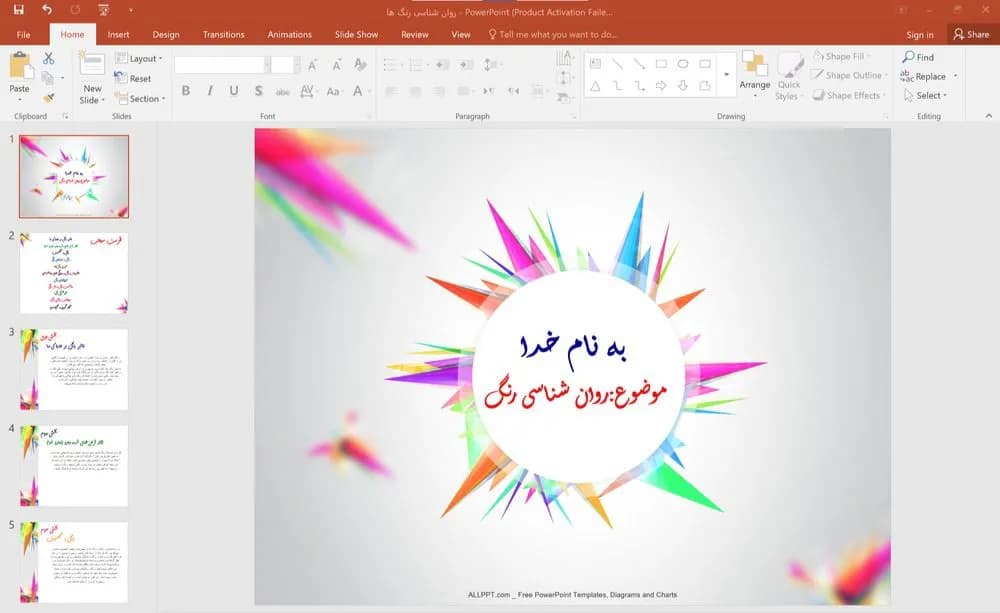This screenshot has height=613, width=1000.
Task: Switch to the Insert tab
Action: click(118, 34)
